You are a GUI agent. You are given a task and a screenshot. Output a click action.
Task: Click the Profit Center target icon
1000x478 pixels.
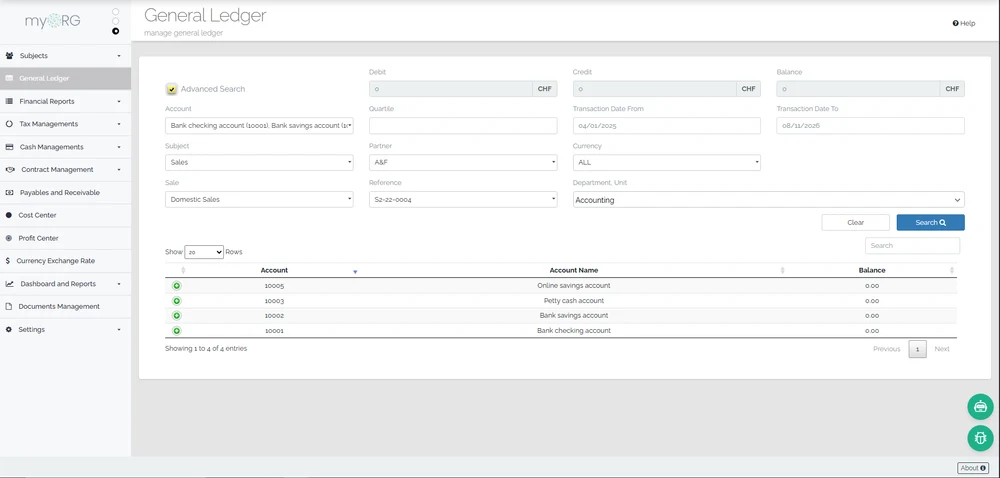(x=9, y=238)
